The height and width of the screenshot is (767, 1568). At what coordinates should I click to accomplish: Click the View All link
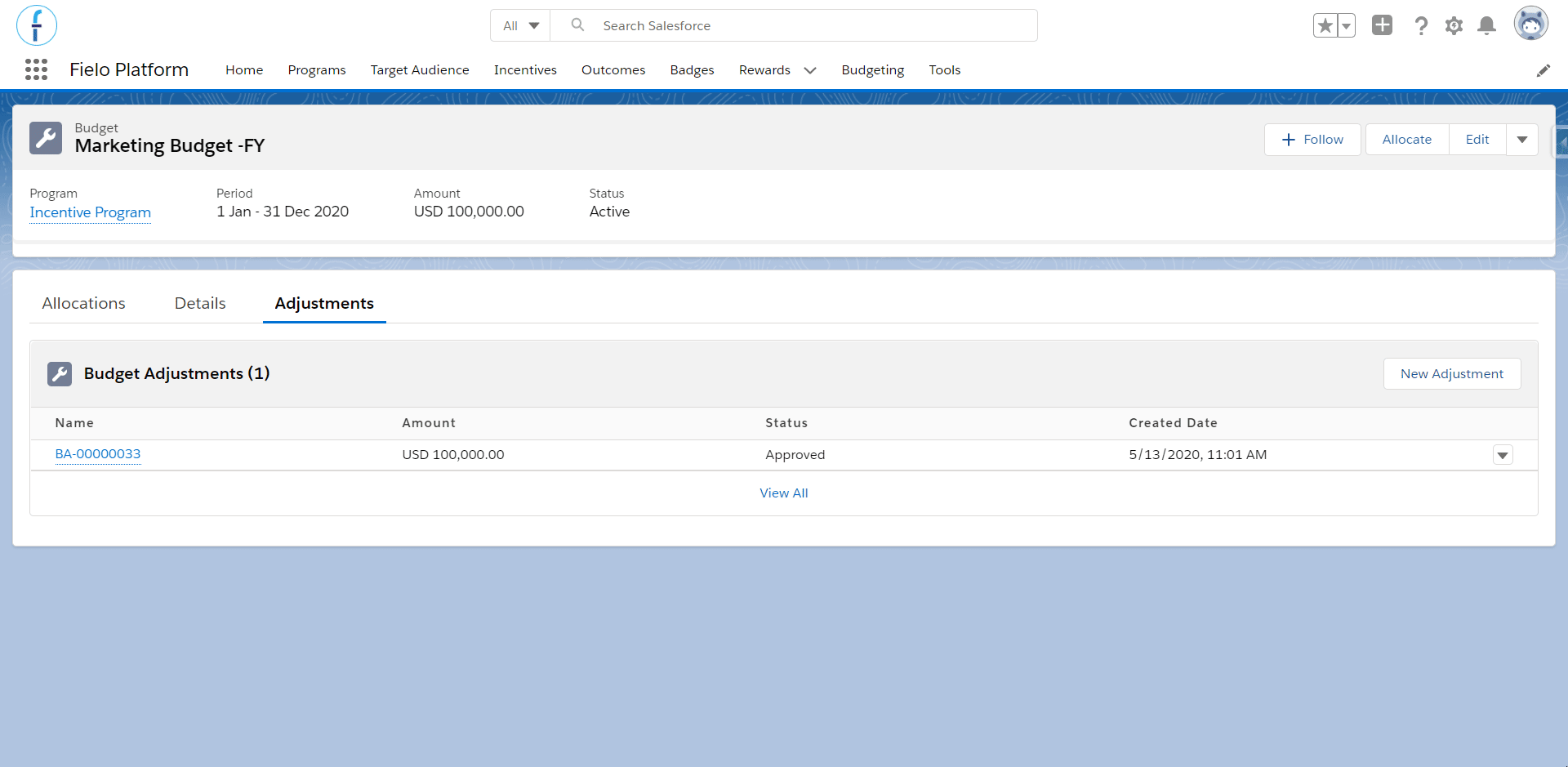click(784, 493)
